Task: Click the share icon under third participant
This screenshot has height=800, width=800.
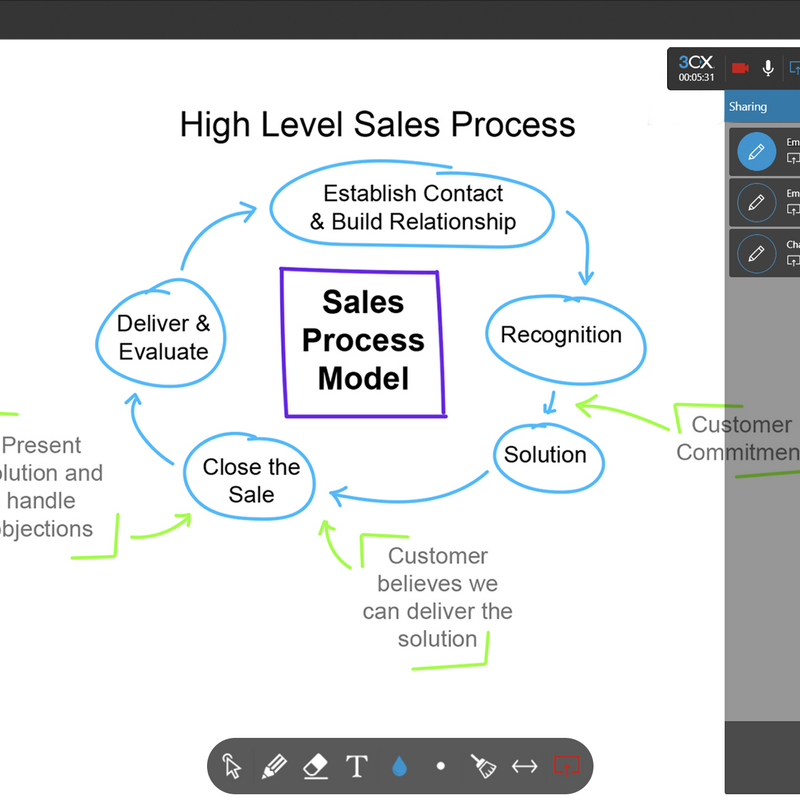Action: click(x=794, y=261)
